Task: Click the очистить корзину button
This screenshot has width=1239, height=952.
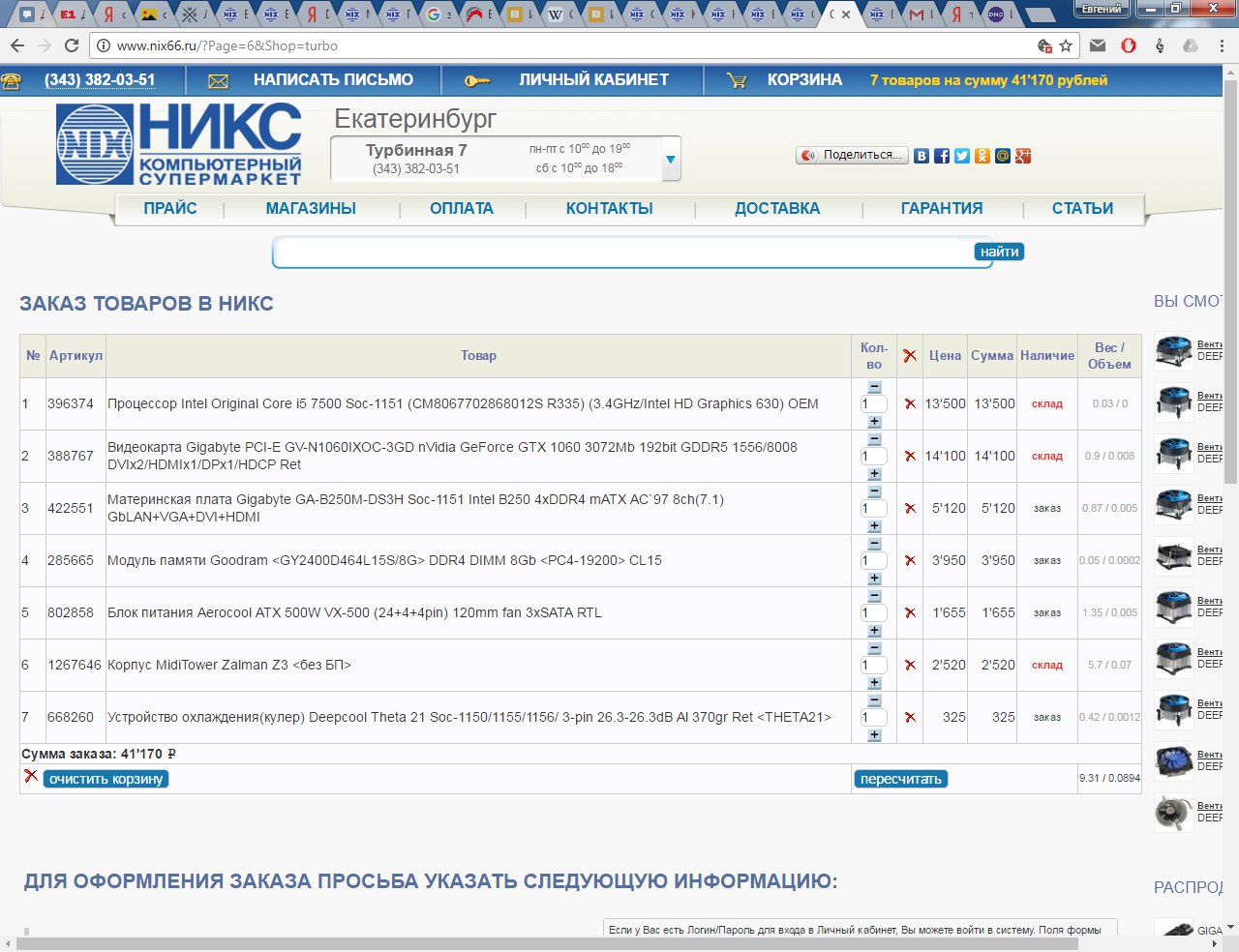Action: coord(106,779)
